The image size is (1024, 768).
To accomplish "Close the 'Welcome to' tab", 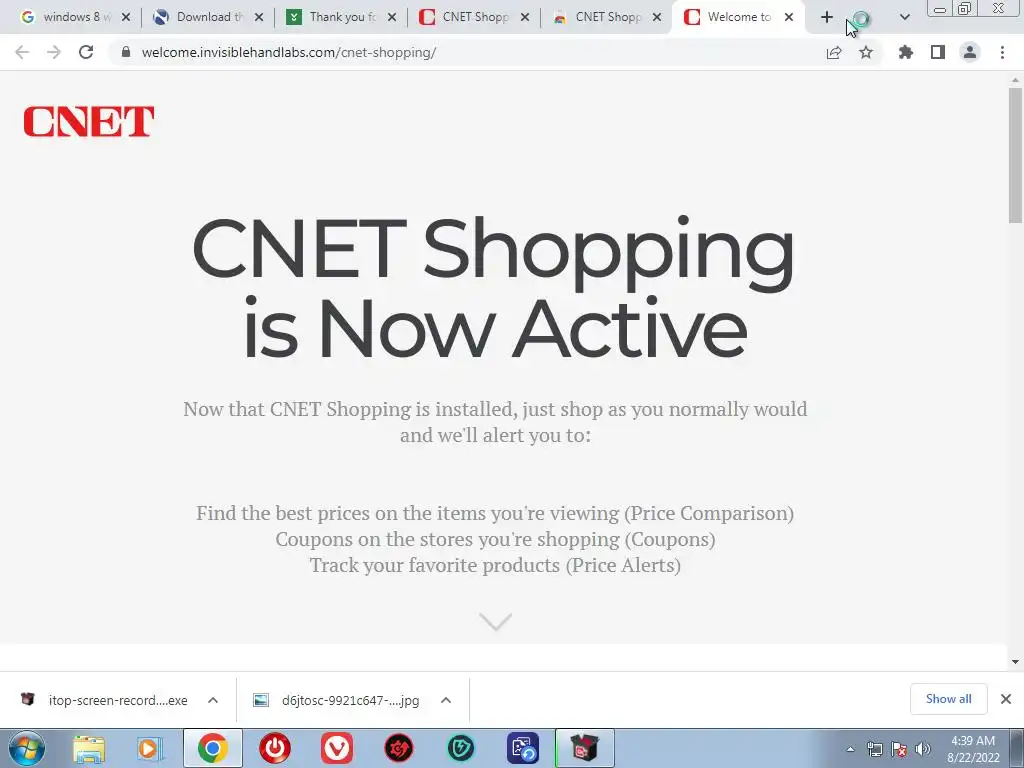I will [x=789, y=18].
